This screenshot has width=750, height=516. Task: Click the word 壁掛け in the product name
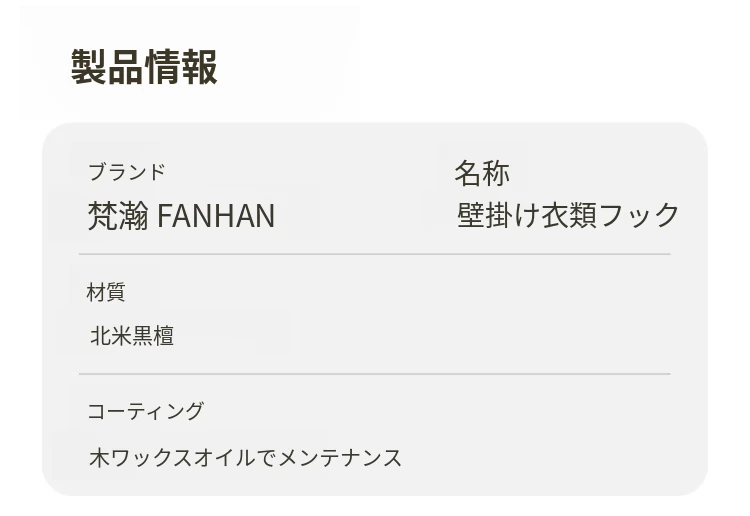tap(498, 215)
